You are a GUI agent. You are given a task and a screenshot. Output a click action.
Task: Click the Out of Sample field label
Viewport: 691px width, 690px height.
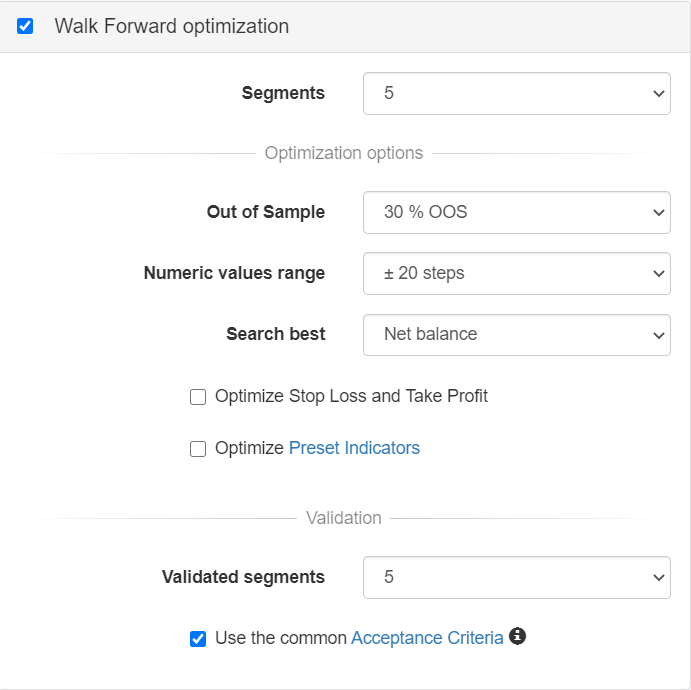[266, 212]
